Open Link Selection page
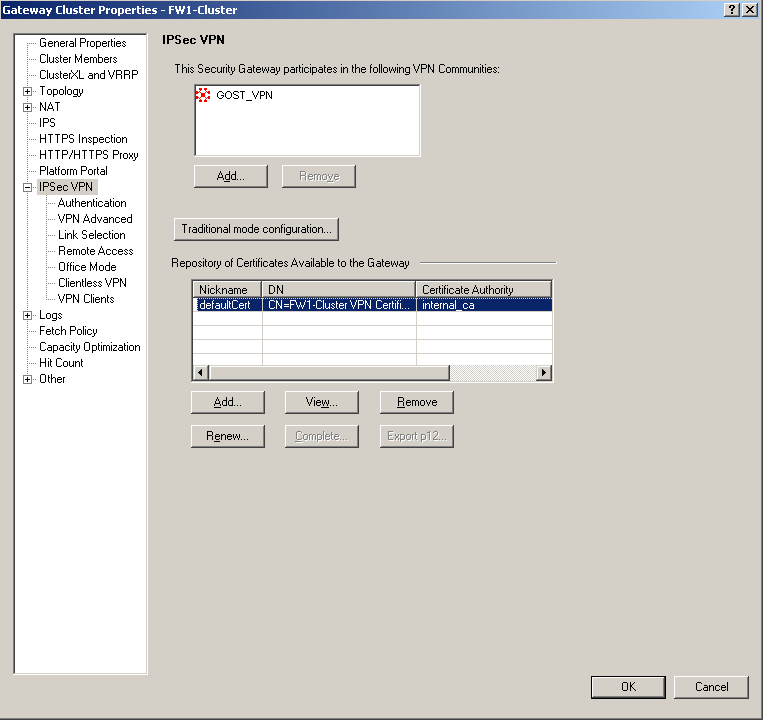763x720 pixels. pos(91,235)
